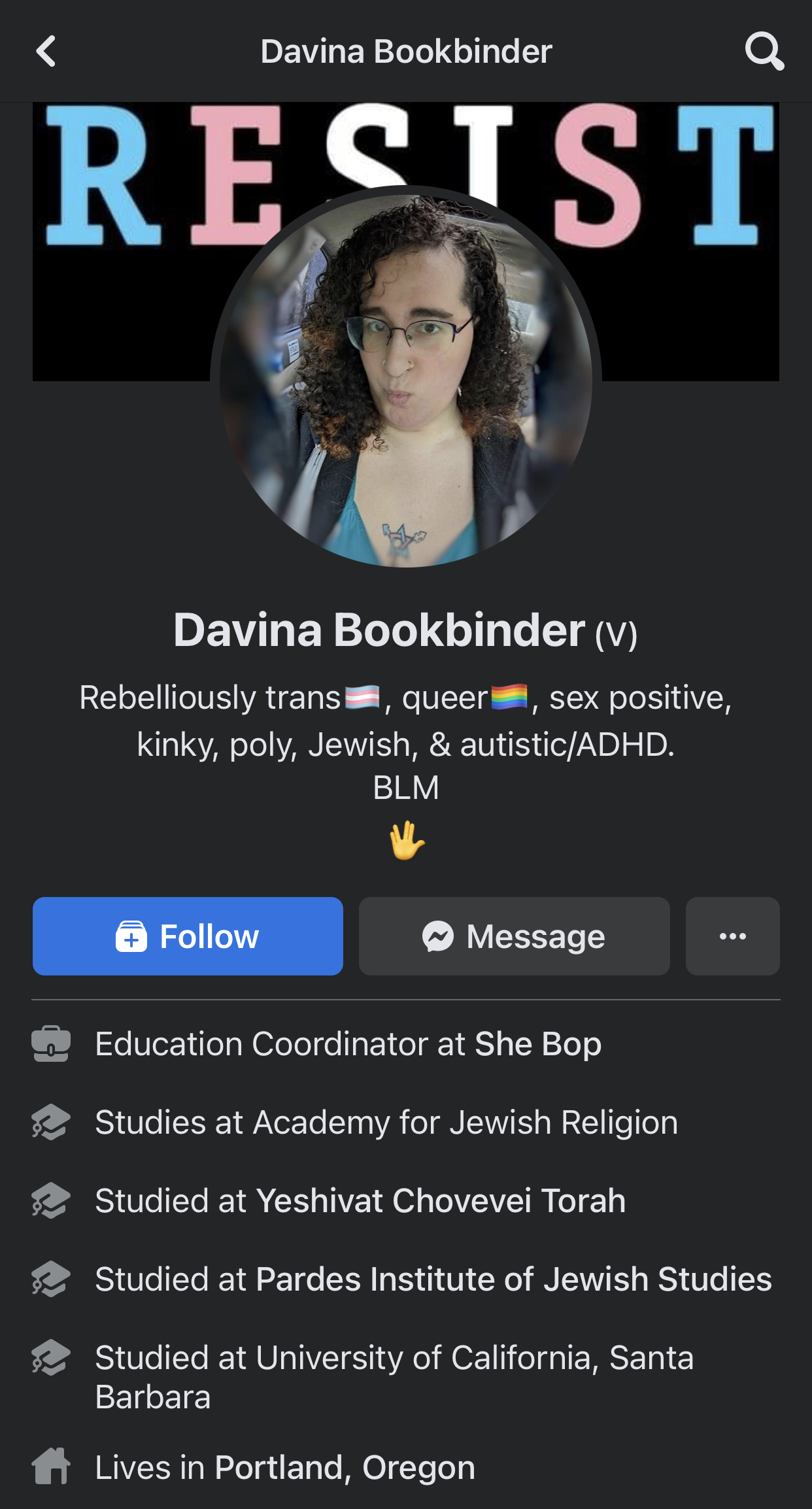812x1509 pixels.
Task: Open the She Bop workplace link
Action: pos(538,1043)
